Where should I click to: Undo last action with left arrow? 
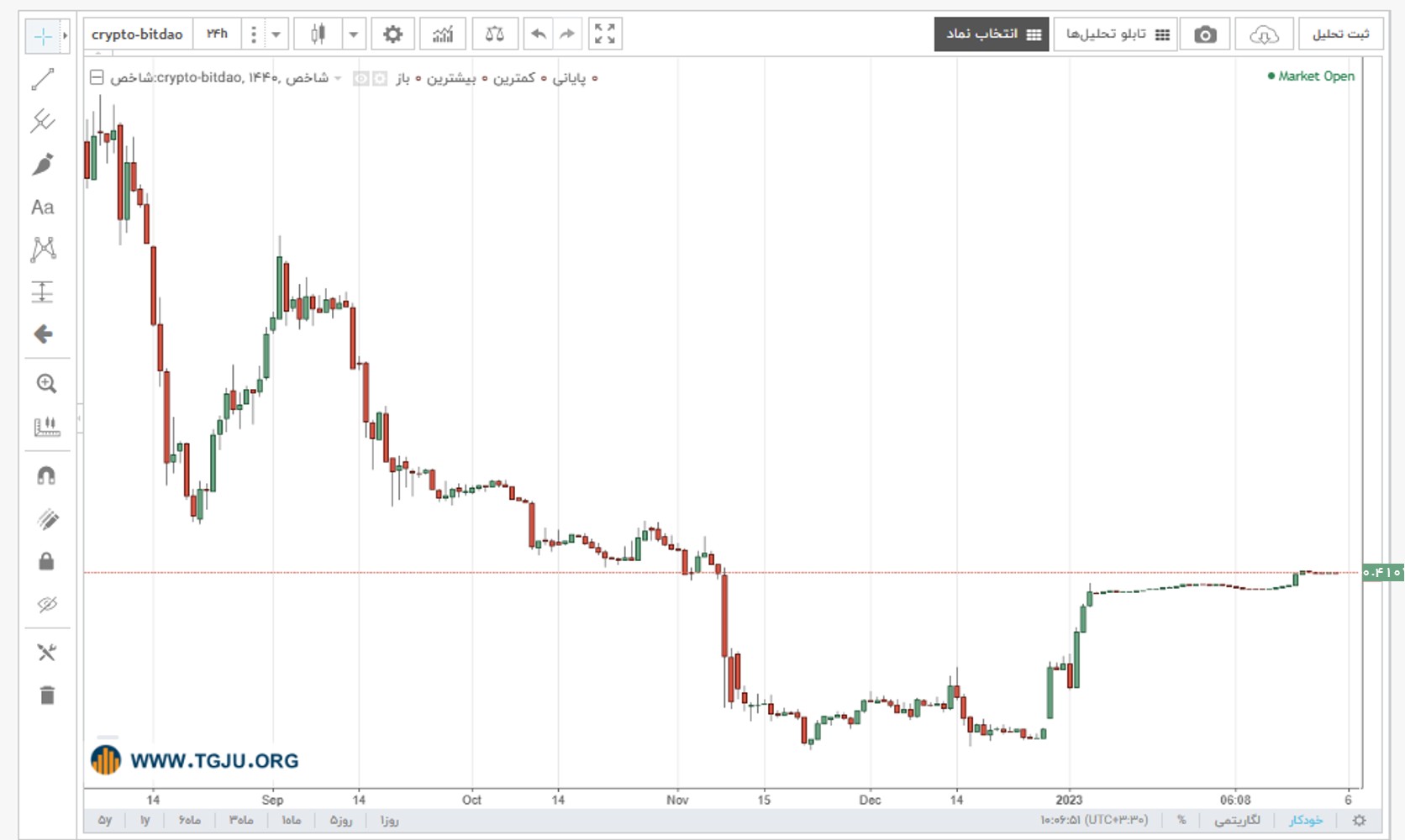(x=539, y=34)
